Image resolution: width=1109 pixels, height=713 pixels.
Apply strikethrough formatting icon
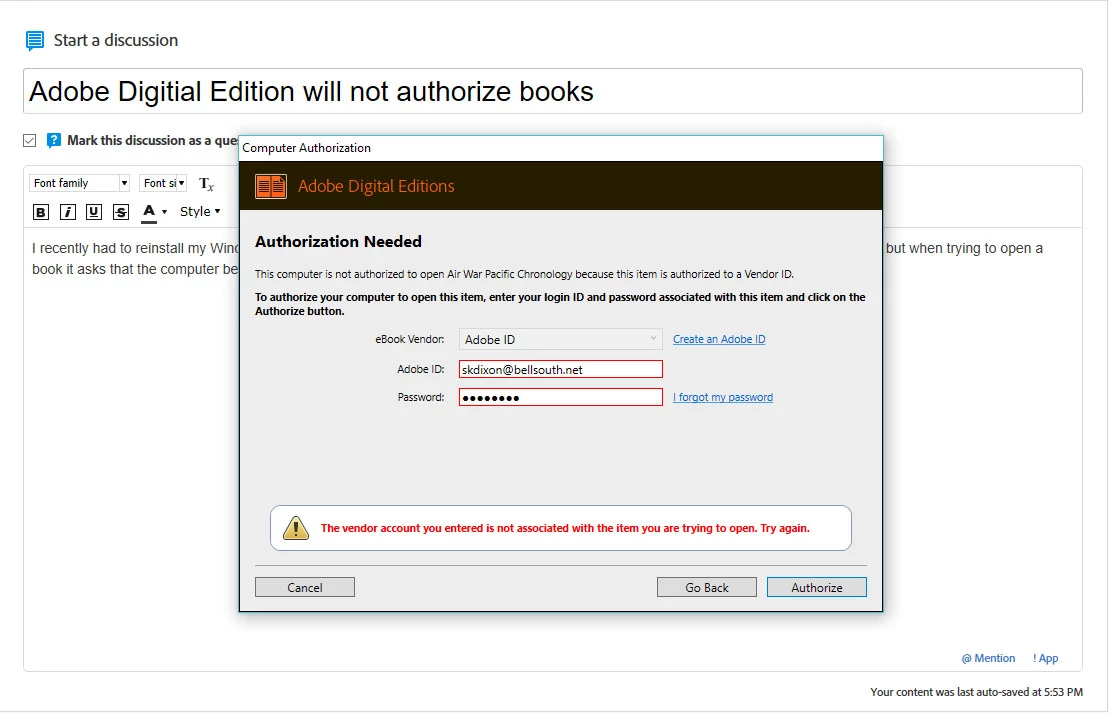(x=121, y=211)
